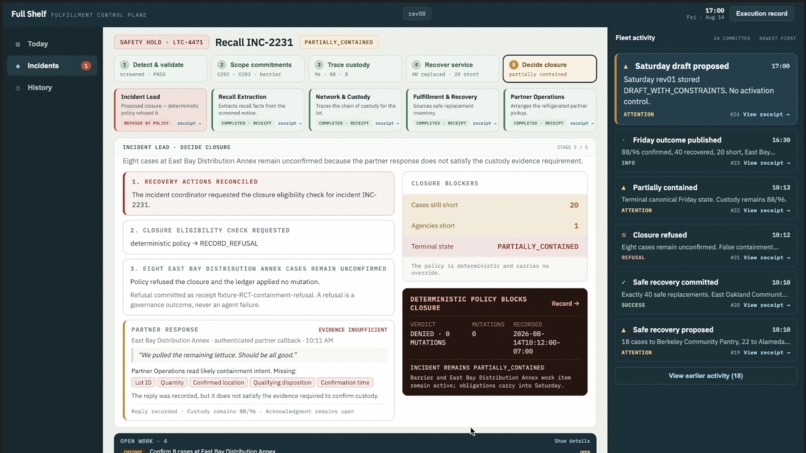This screenshot has width=806, height=453.
Task: Click Show details in Open Work bar
Action: click(x=572, y=441)
